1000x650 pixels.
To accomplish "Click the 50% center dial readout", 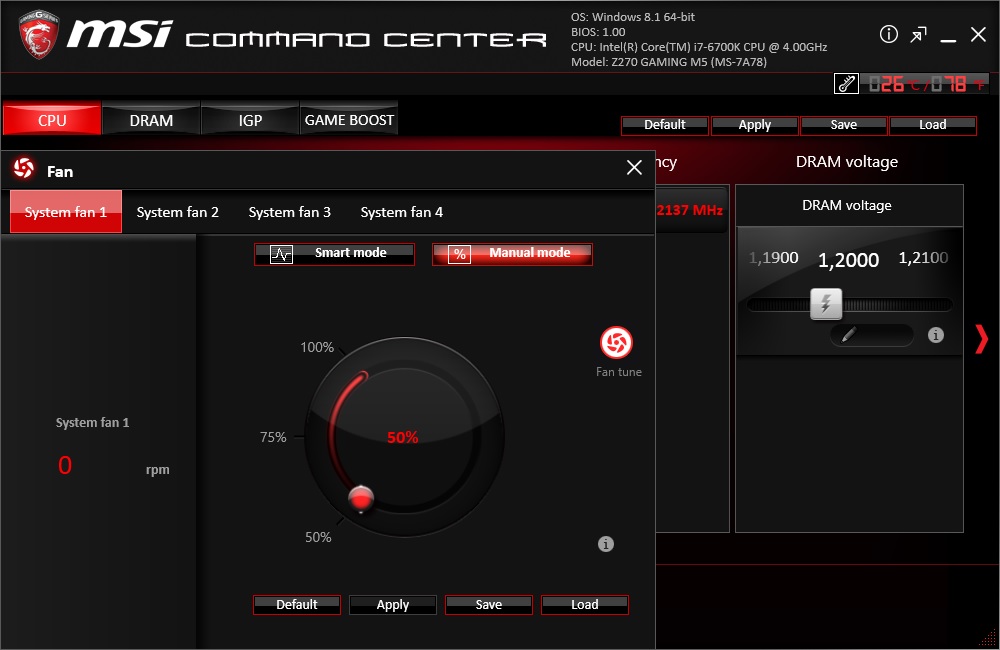I will (402, 438).
